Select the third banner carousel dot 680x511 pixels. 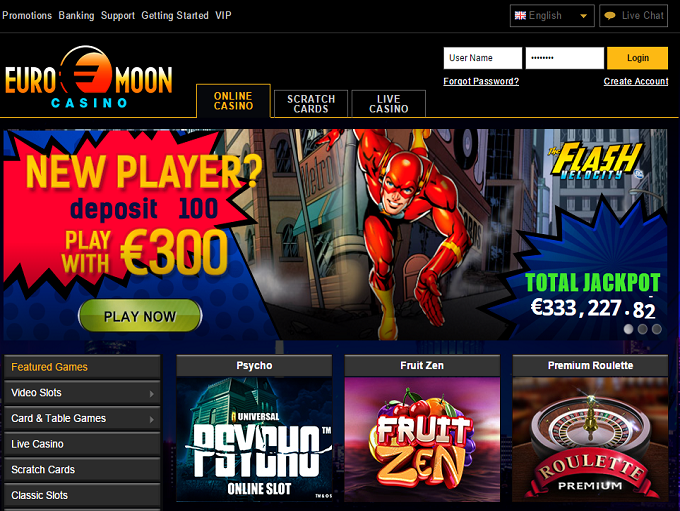657,329
